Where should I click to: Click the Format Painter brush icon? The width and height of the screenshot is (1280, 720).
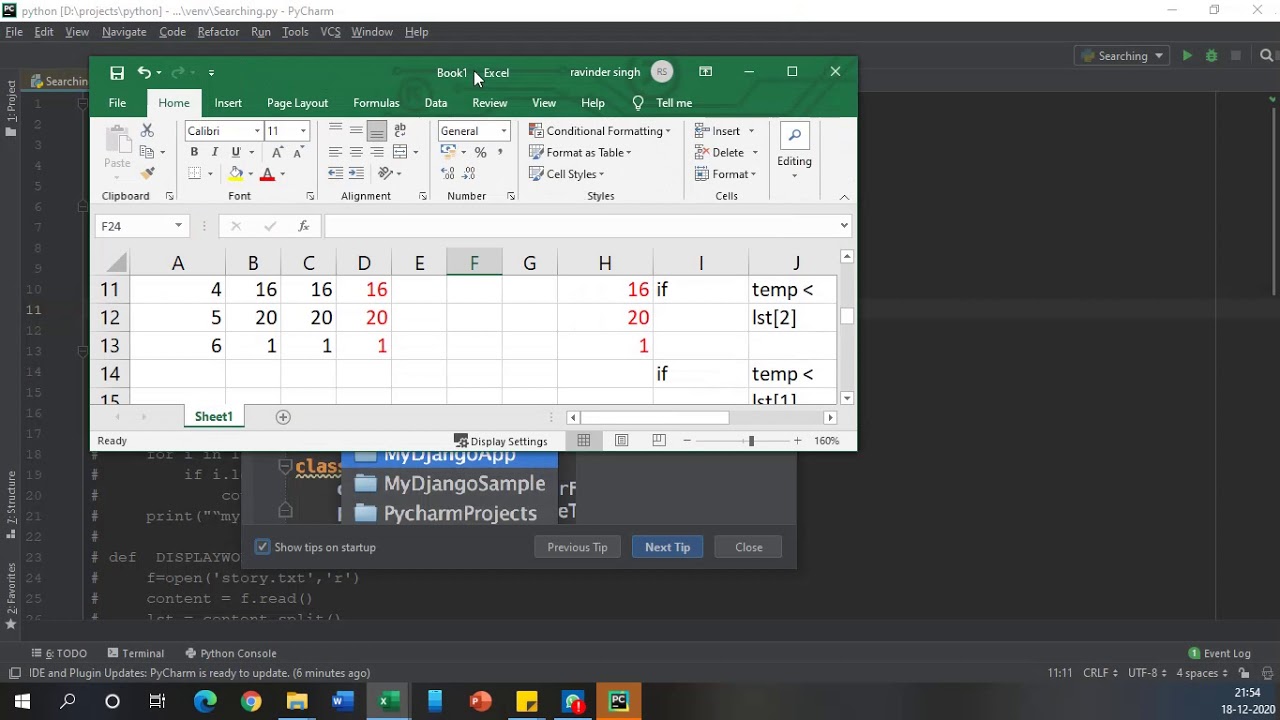(147, 173)
